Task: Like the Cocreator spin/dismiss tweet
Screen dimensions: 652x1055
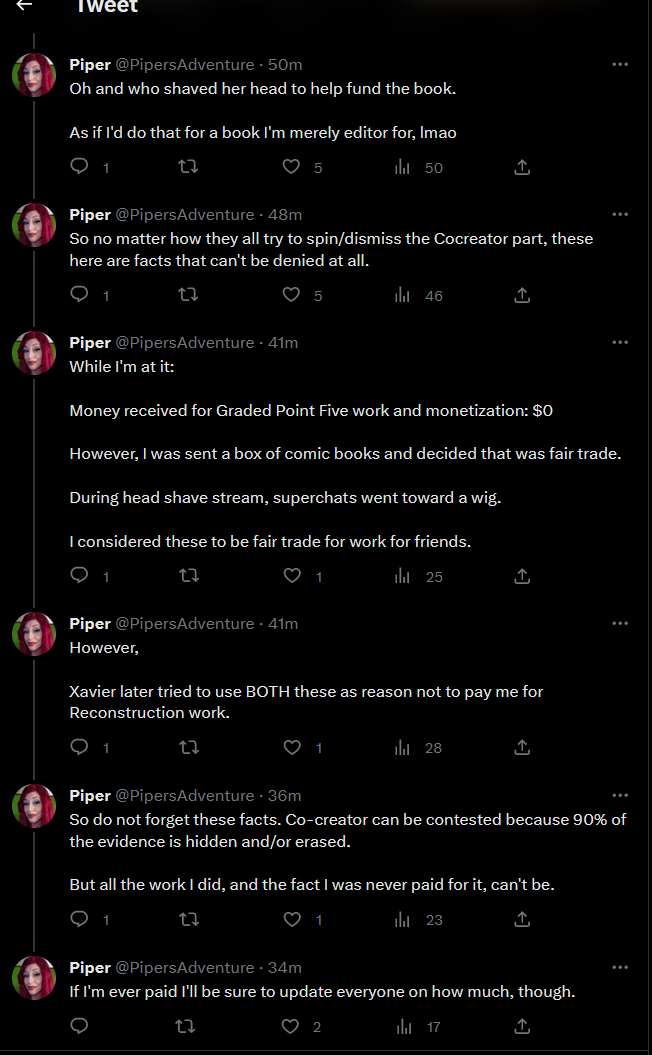Action: point(292,295)
